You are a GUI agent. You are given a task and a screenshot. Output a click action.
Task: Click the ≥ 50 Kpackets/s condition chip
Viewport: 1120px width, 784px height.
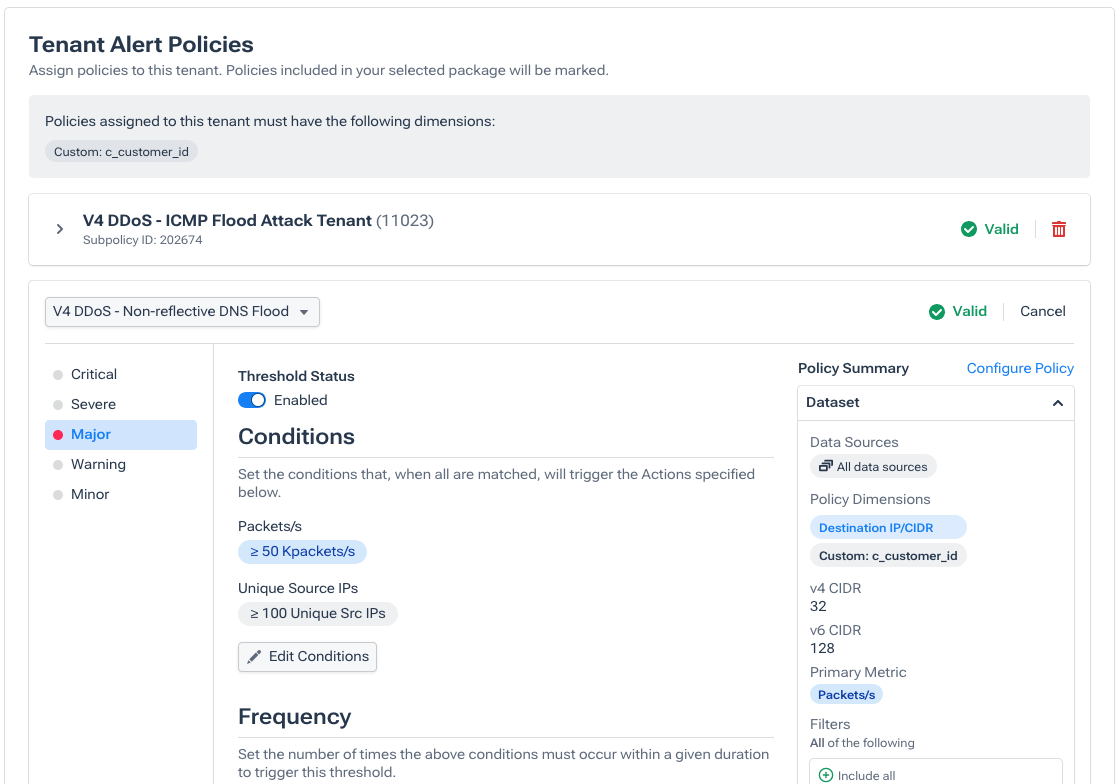pyautogui.click(x=302, y=552)
